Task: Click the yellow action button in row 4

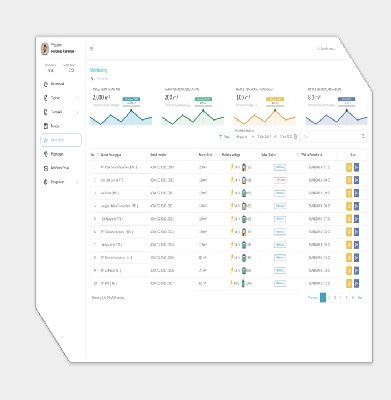Action: click(349, 206)
